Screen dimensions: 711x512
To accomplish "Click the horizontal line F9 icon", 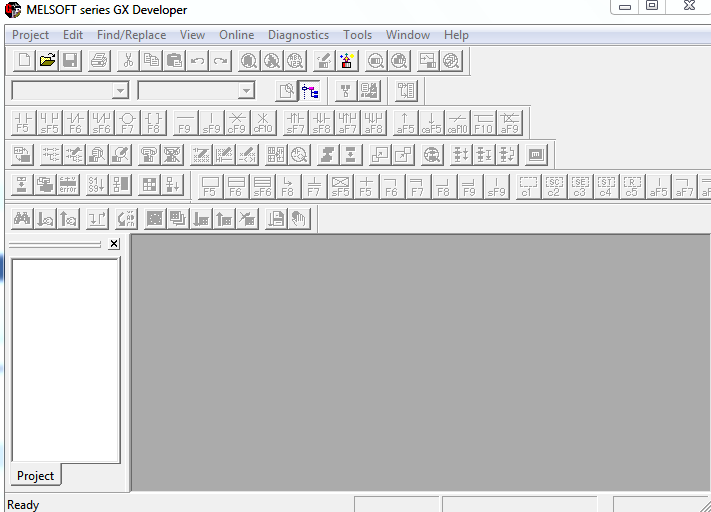I will click(185, 123).
